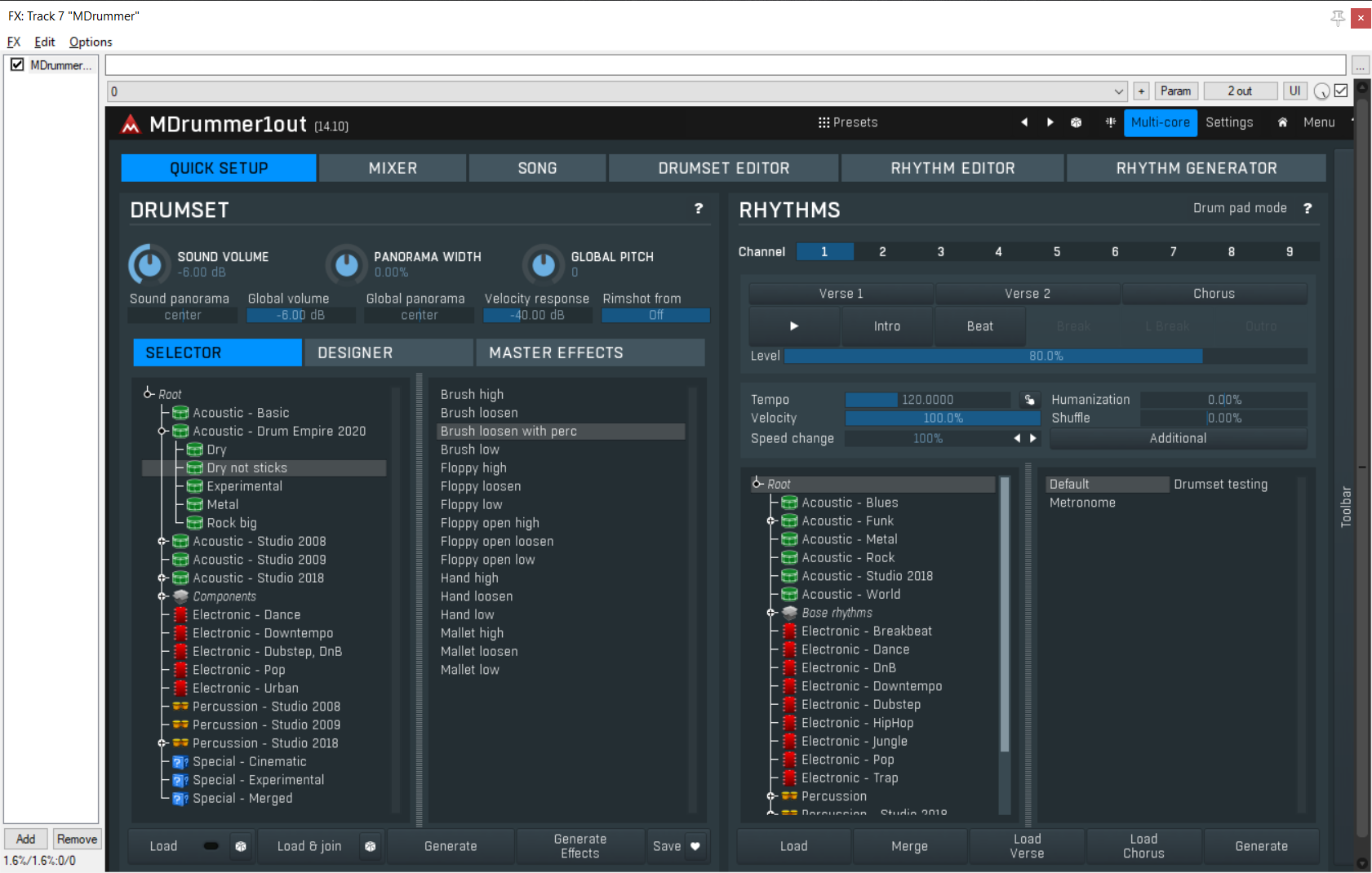The width and height of the screenshot is (1372, 873).
Task: Enable Drum pad mode
Action: click(1239, 208)
